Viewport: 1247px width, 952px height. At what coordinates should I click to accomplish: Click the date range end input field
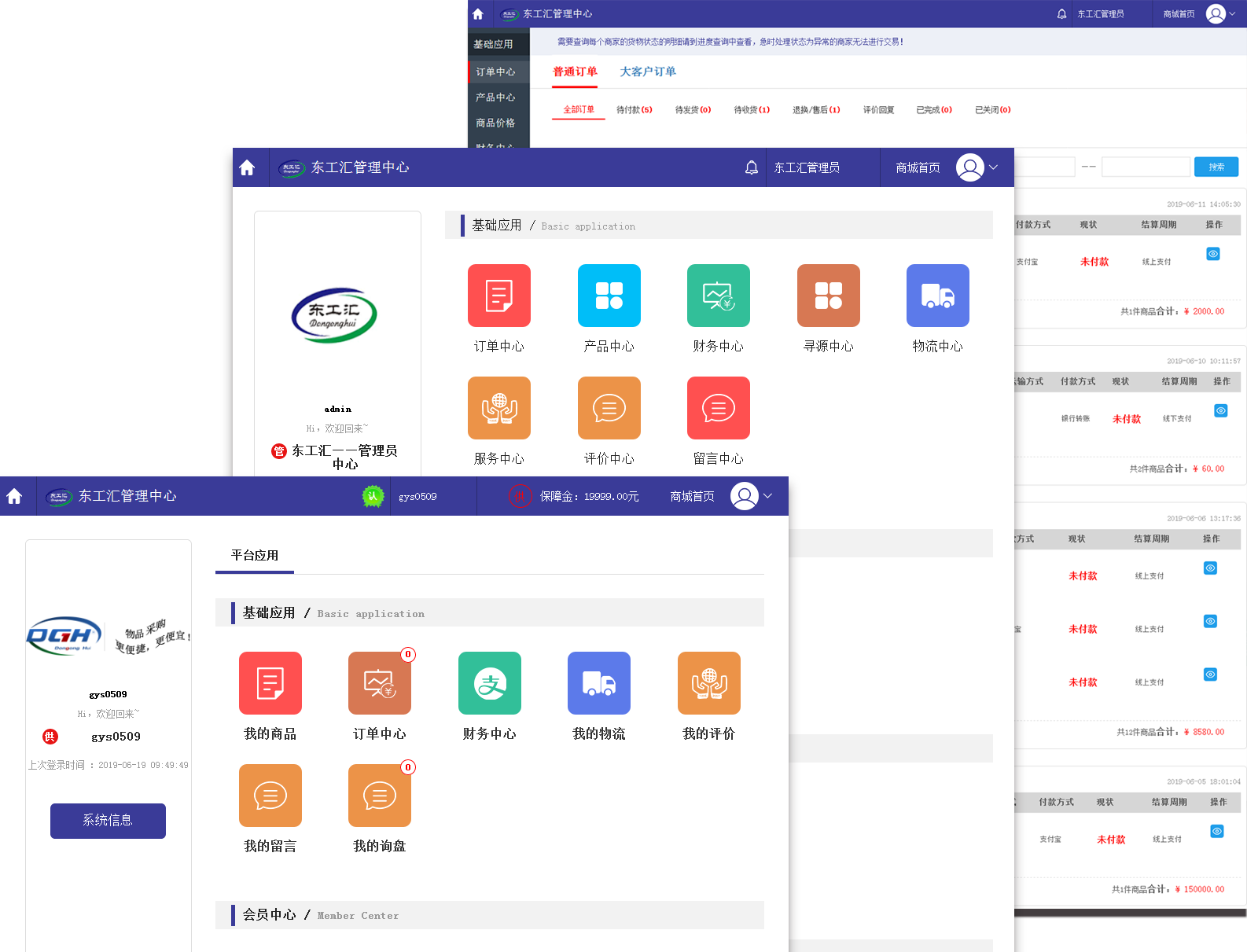[1145, 167]
